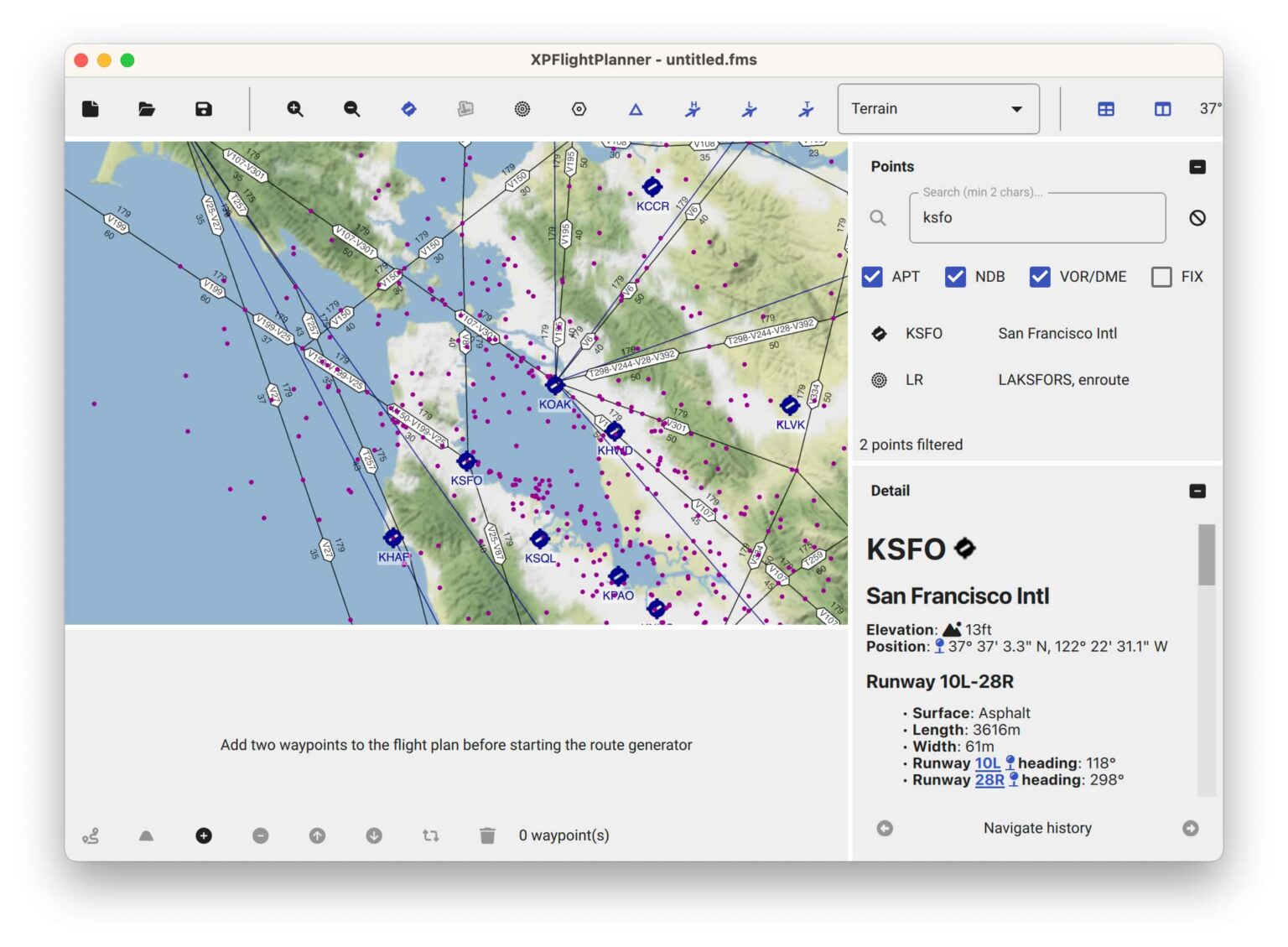
Task: Delete waypoints with trash icon
Action: [487, 835]
